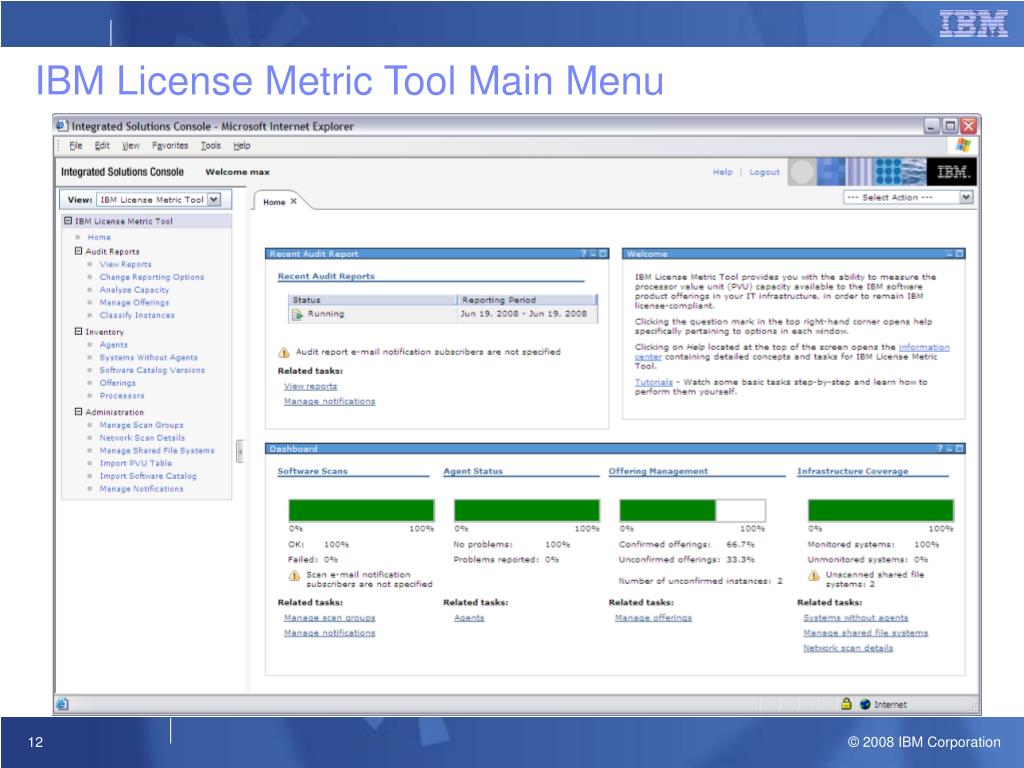
Task: Open Systems Without Agents tree item
Action: (148, 357)
